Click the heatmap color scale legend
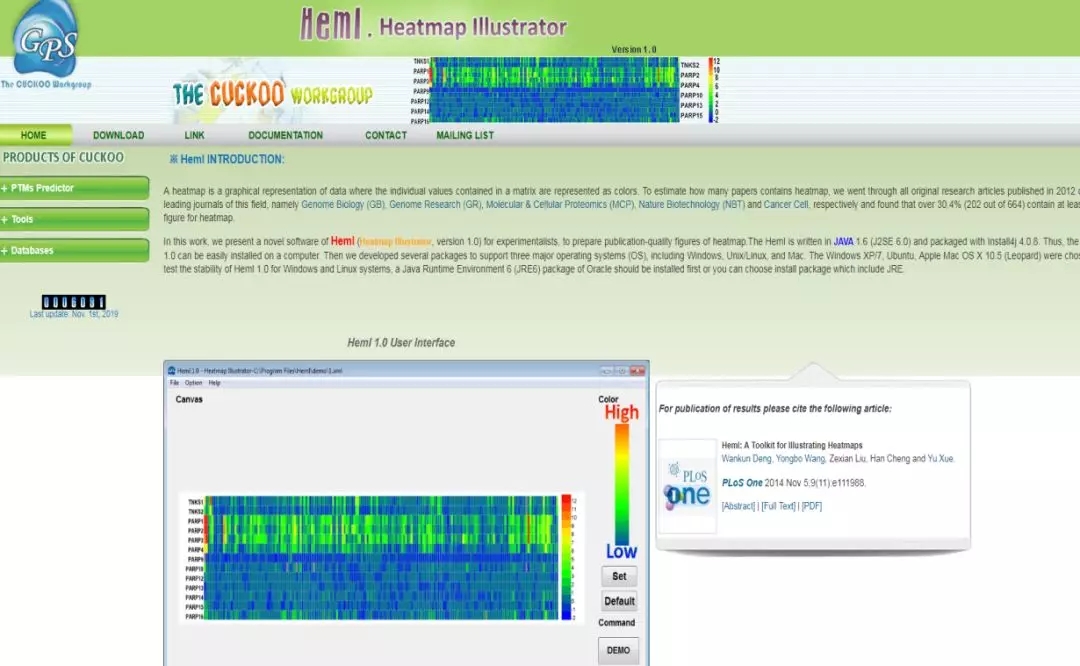This screenshot has height=666, width=1080. pos(568,557)
